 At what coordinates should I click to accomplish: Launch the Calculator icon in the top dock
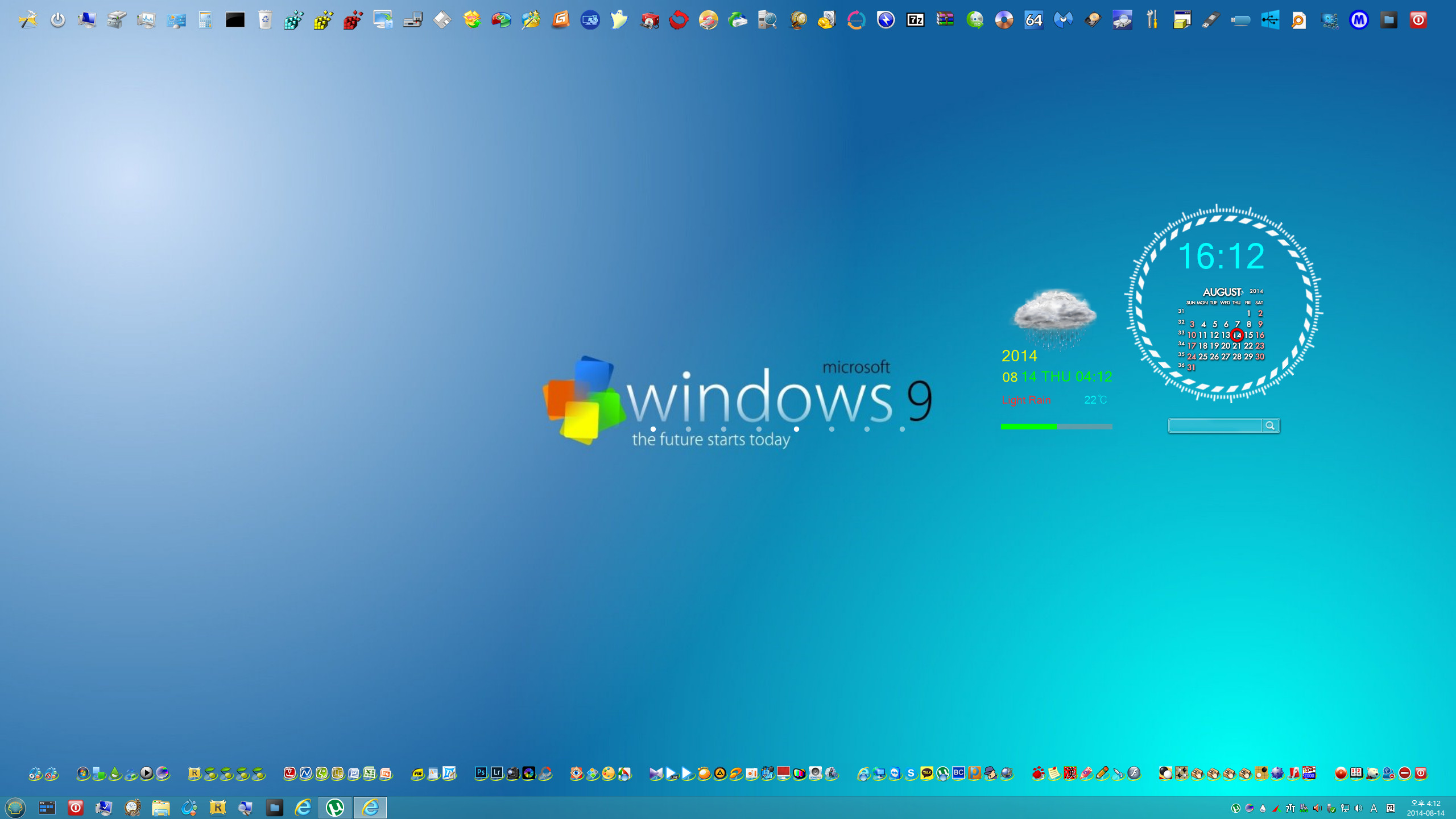[205, 20]
